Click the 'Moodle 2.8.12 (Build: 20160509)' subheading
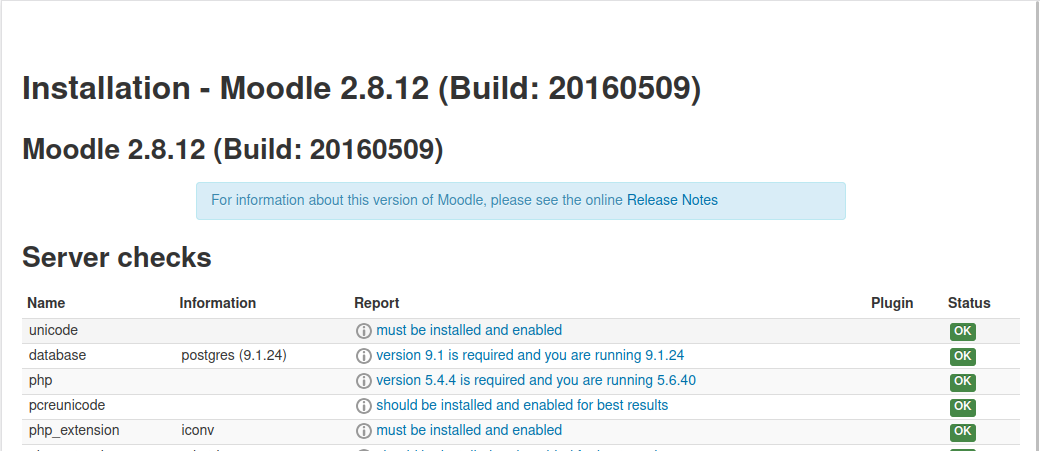Screen dimensions: 1040x451 point(233,149)
